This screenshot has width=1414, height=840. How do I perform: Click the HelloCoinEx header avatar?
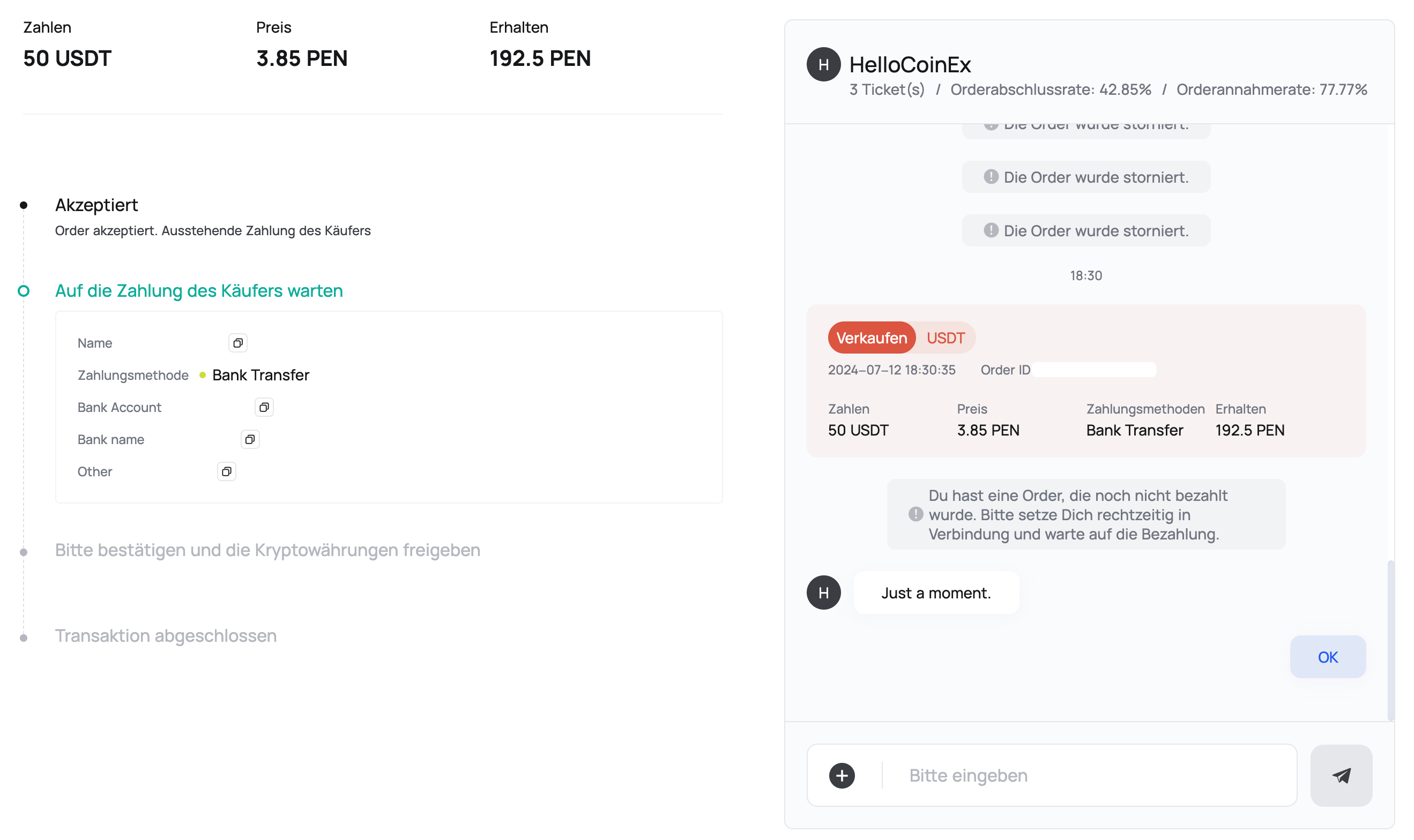click(823, 64)
